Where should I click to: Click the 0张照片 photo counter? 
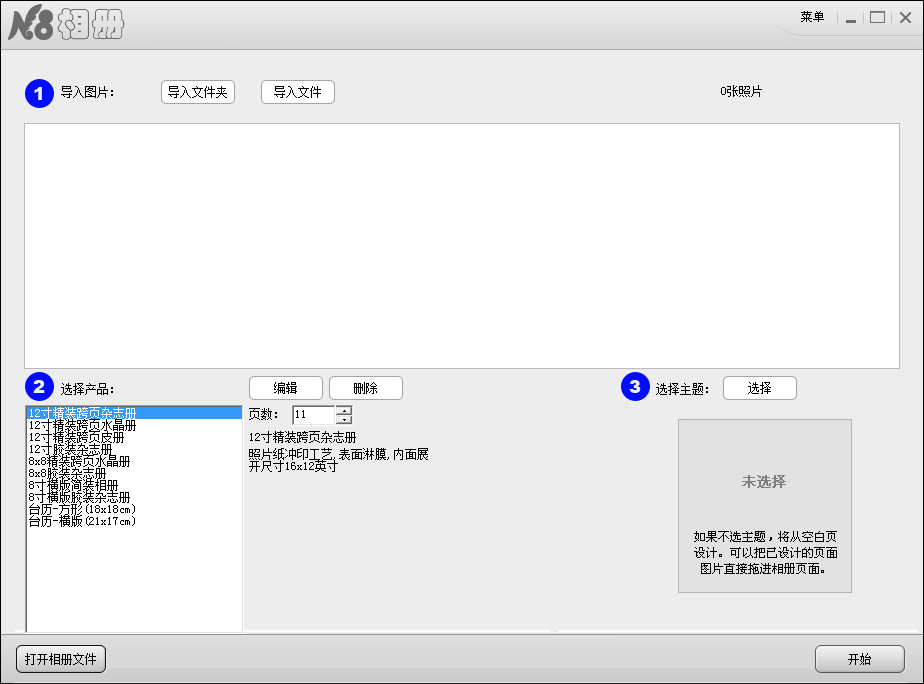tap(741, 90)
